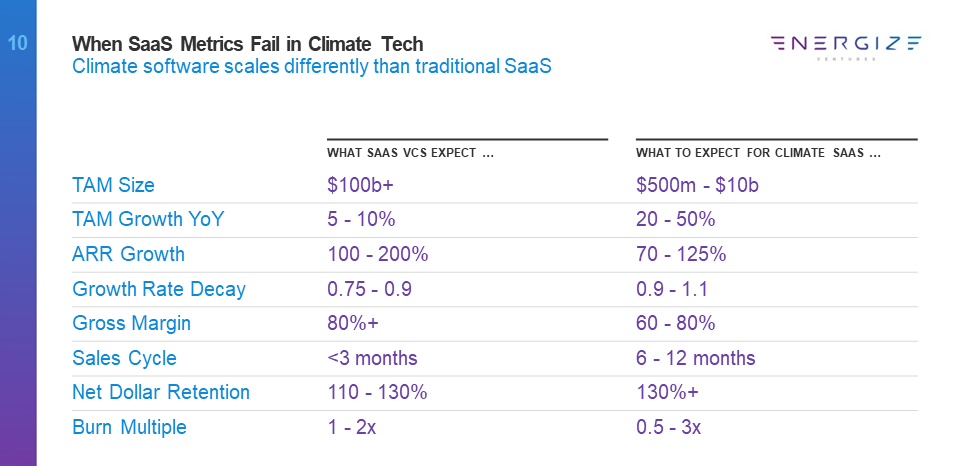The width and height of the screenshot is (954, 466).
Task: Click the subtitle about climate software scaling
Action: coord(312,67)
